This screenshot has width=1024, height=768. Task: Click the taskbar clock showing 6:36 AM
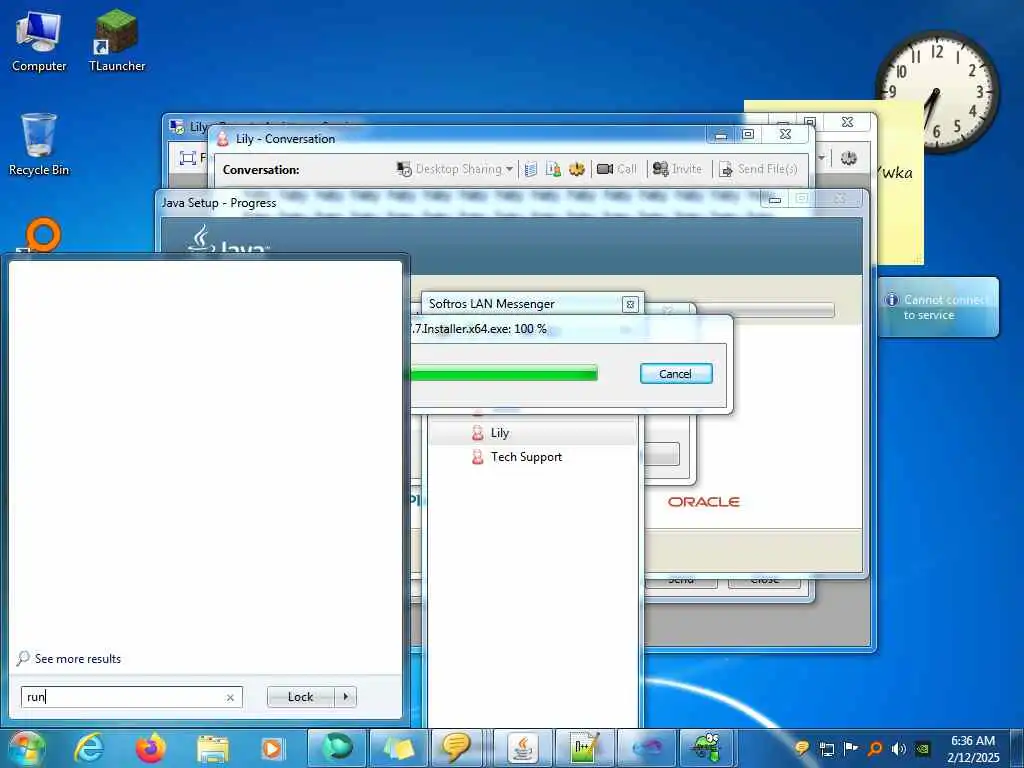click(x=973, y=748)
